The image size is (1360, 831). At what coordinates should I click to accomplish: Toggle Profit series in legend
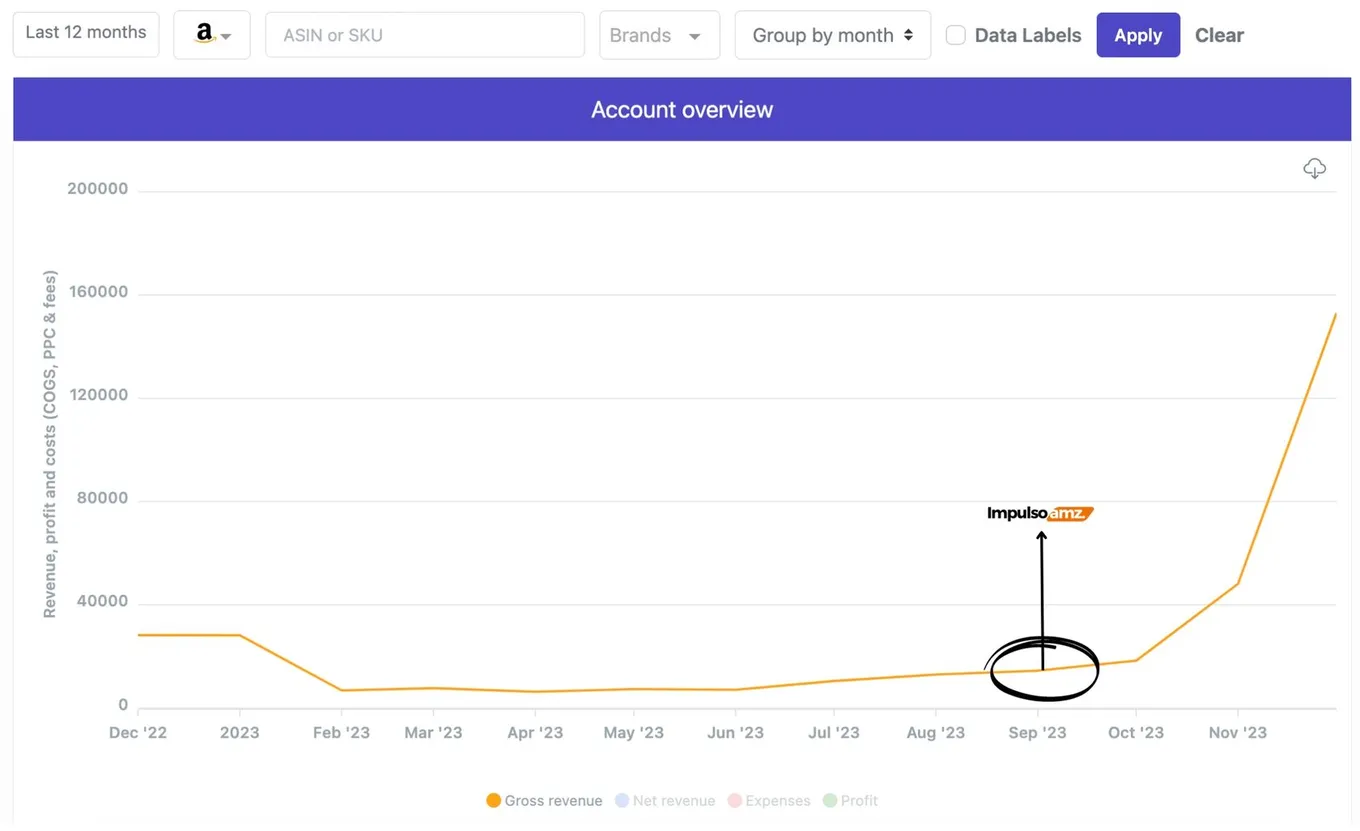850,800
